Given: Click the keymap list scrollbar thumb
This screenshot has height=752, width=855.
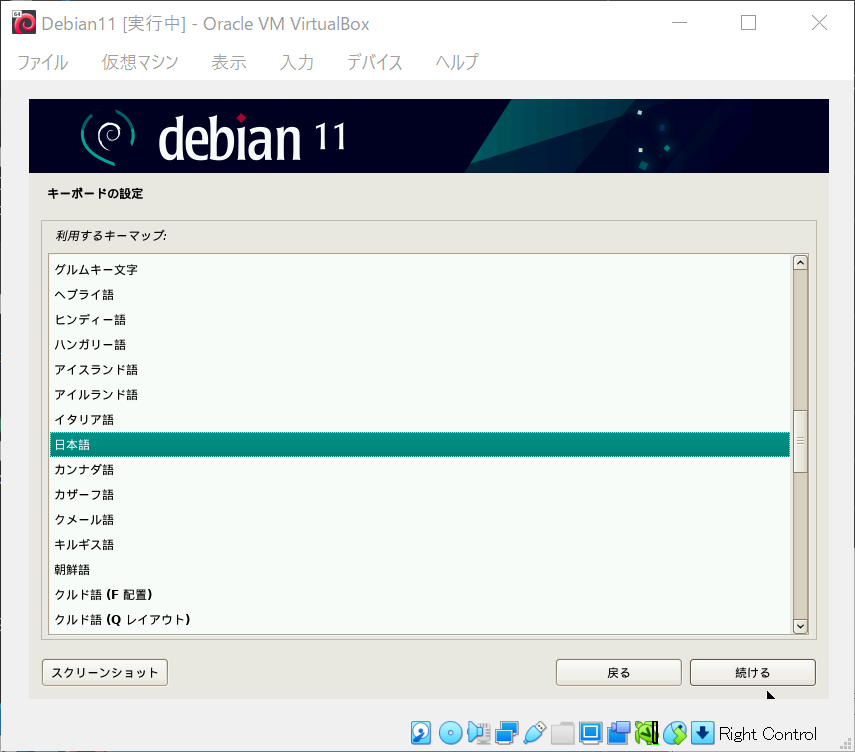Looking at the screenshot, I should (800, 441).
